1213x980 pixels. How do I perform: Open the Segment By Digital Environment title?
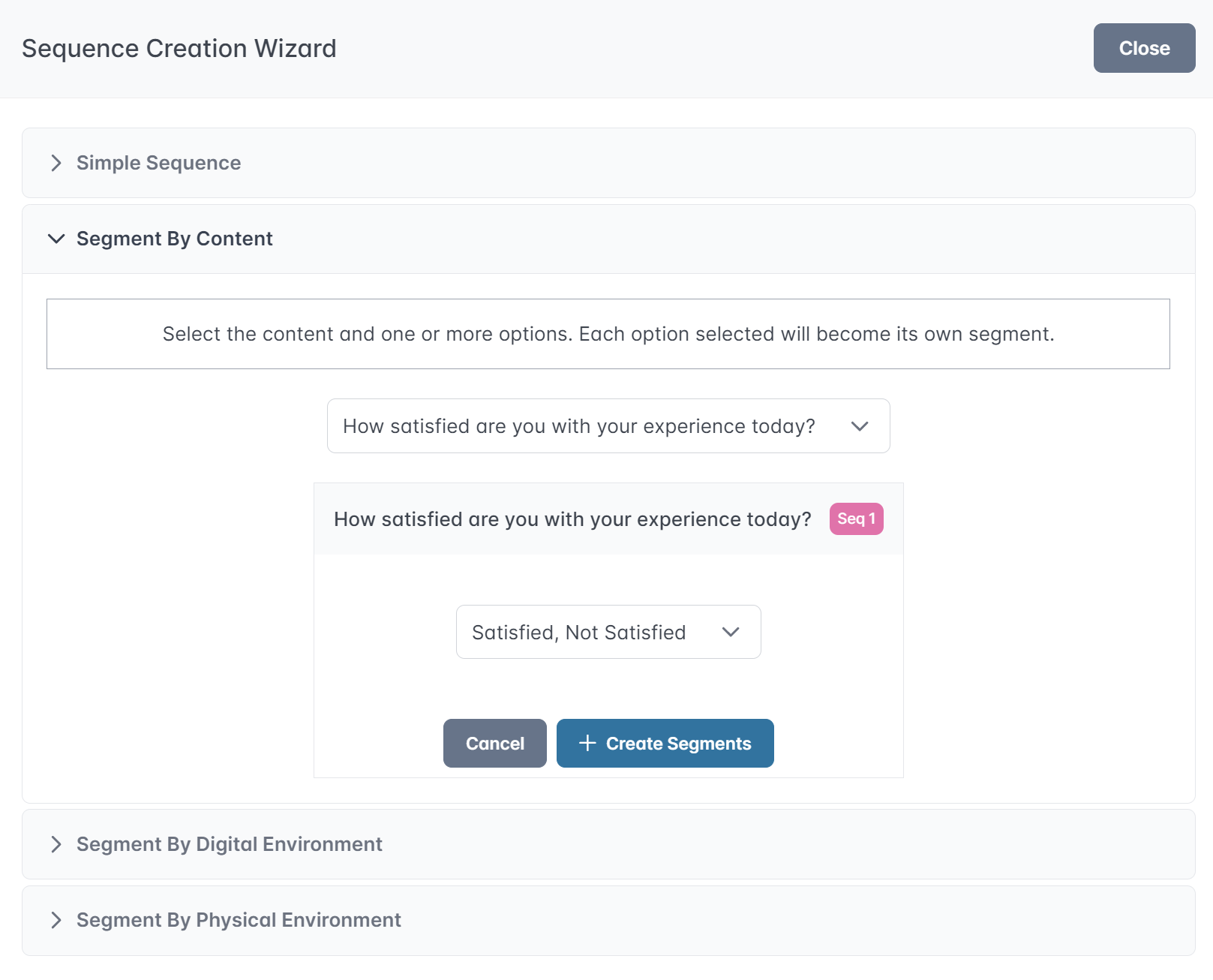coord(229,844)
